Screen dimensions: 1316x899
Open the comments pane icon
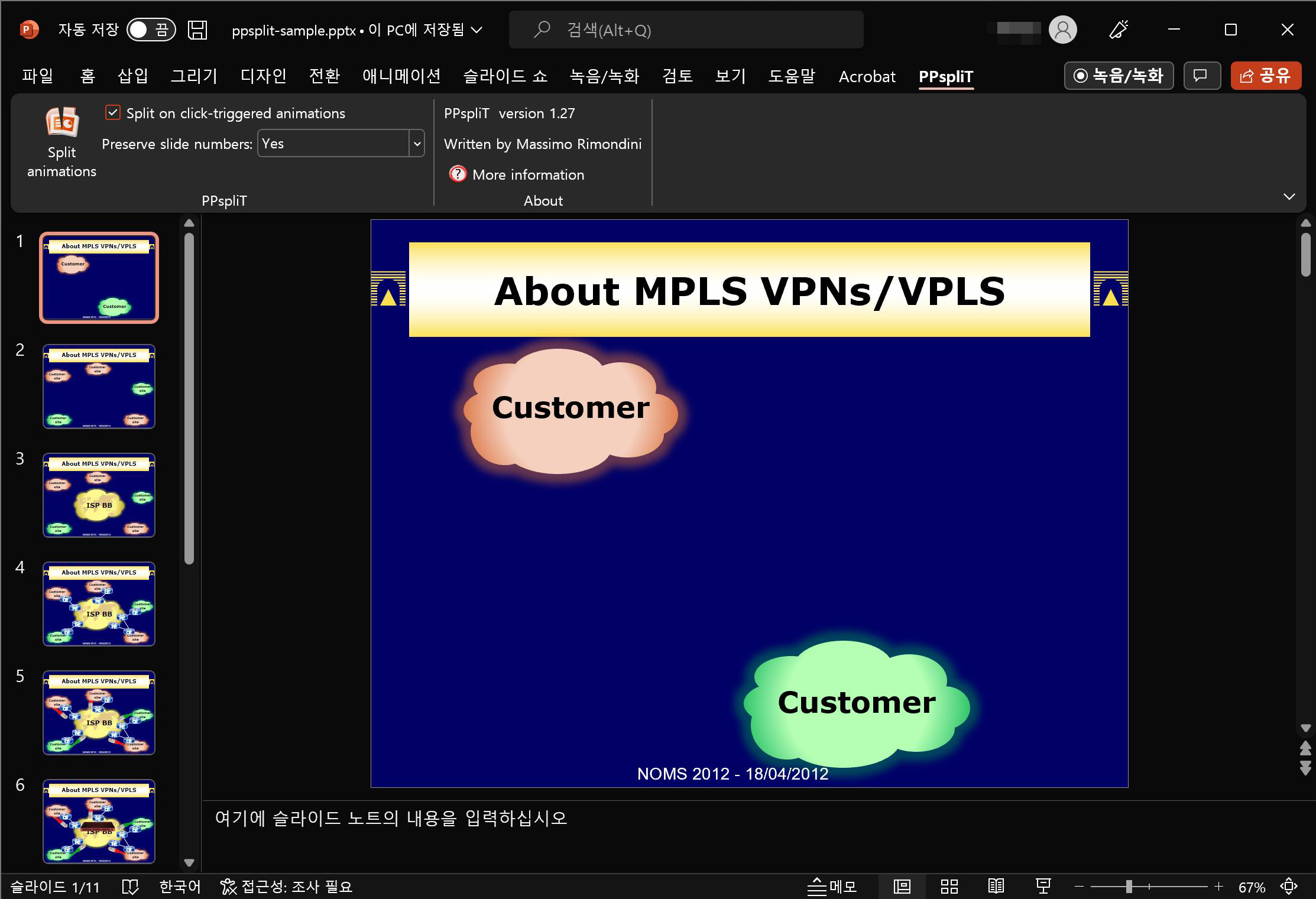pyautogui.click(x=1201, y=76)
